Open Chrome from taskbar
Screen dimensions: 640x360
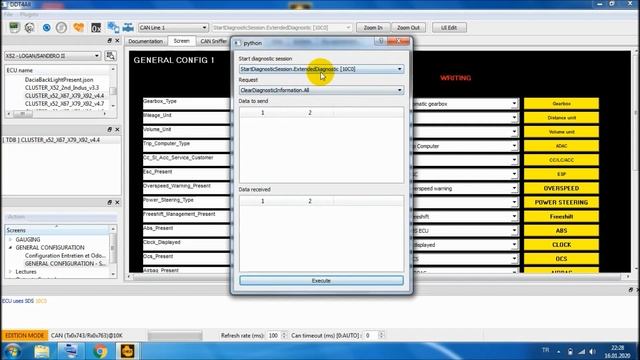coord(100,351)
